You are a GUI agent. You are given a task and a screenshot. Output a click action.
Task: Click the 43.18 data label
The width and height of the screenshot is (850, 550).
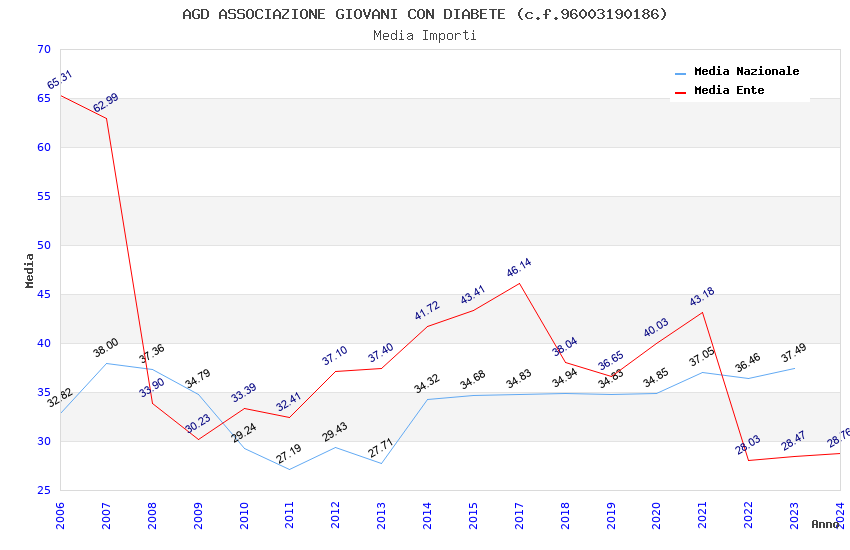tap(702, 296)
